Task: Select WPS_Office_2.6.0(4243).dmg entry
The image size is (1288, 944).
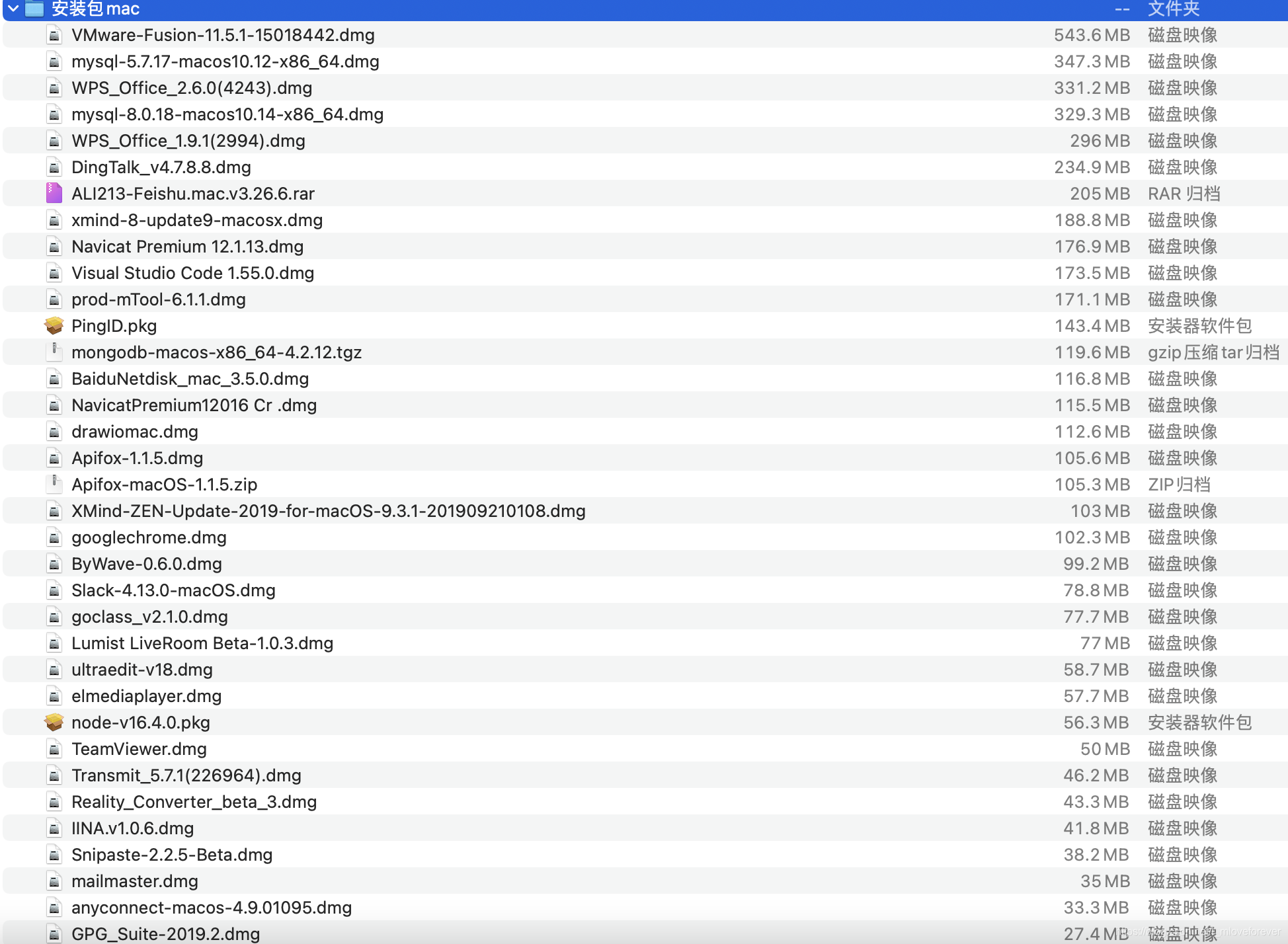Action: tap(192, 88)
